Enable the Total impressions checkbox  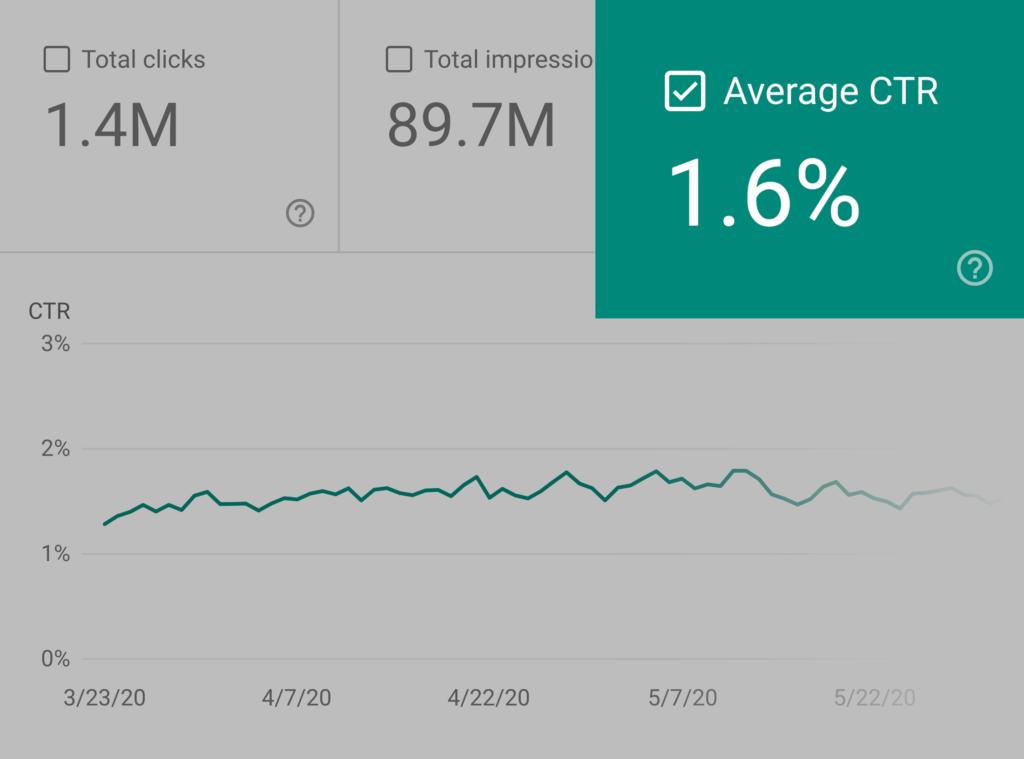point(398,60)
